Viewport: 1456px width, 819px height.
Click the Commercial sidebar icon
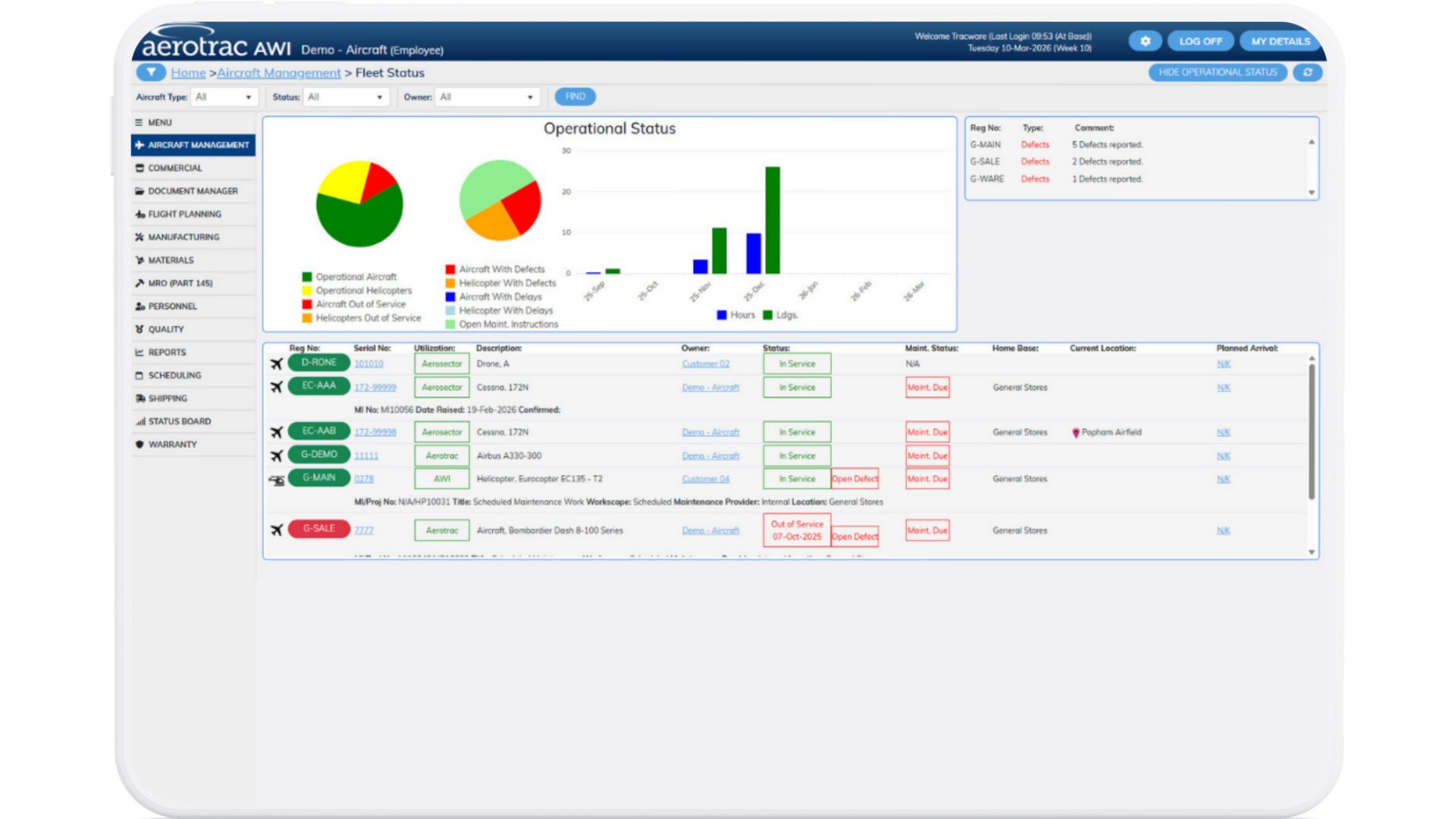pos(140,168)
